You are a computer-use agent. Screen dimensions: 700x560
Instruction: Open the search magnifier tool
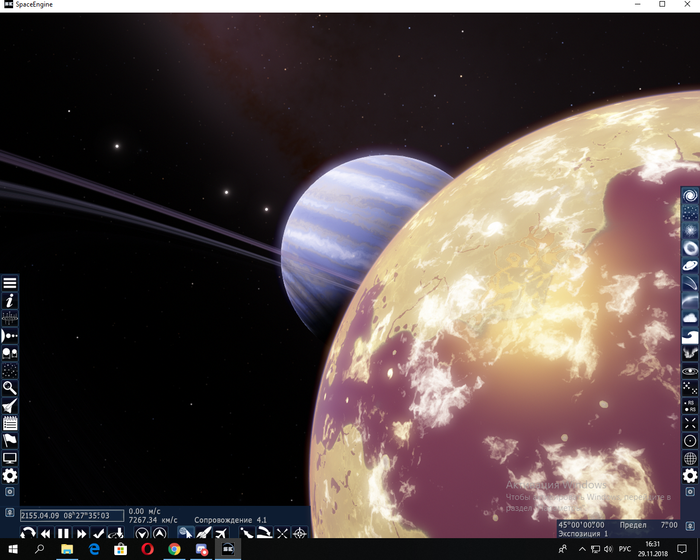point(10,387)
